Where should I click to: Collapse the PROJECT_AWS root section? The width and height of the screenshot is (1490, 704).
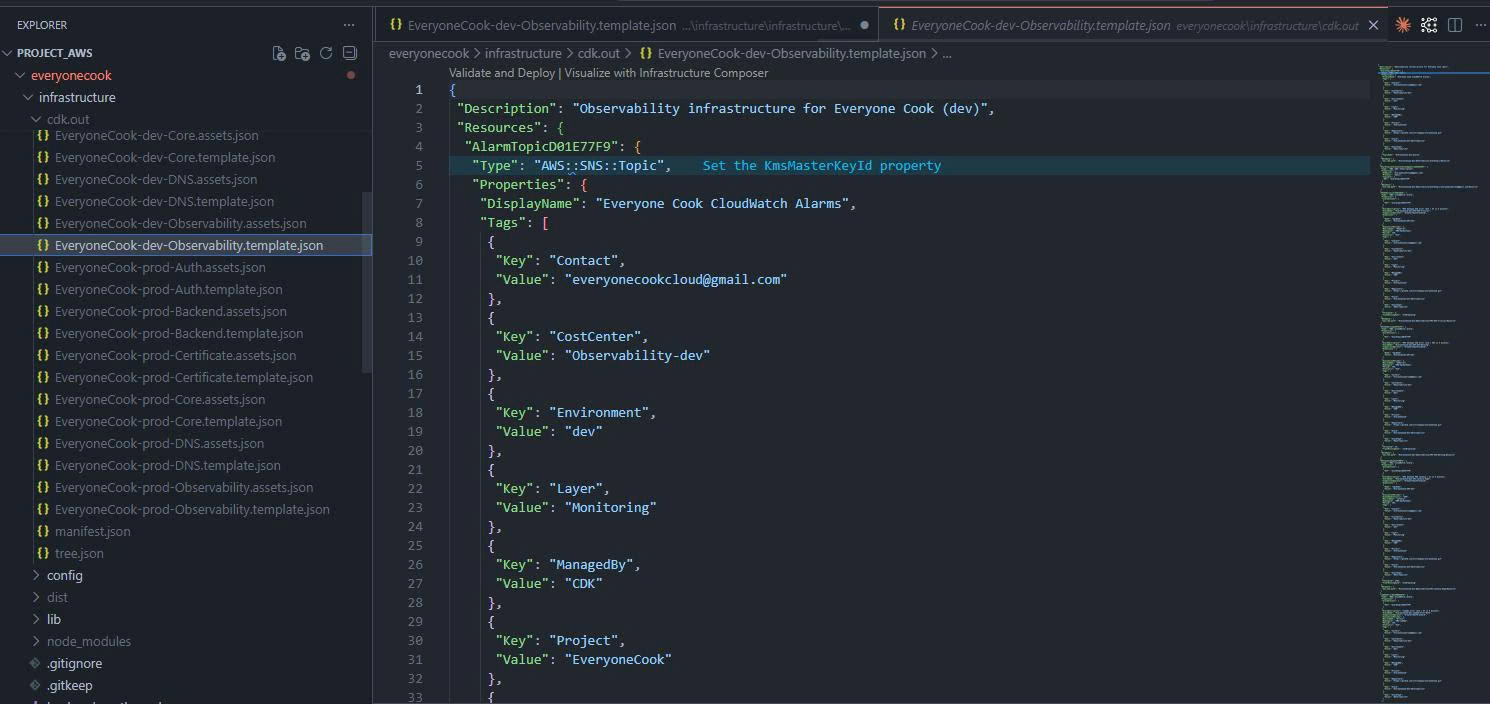pyautogui.click(x=8, y=53)
